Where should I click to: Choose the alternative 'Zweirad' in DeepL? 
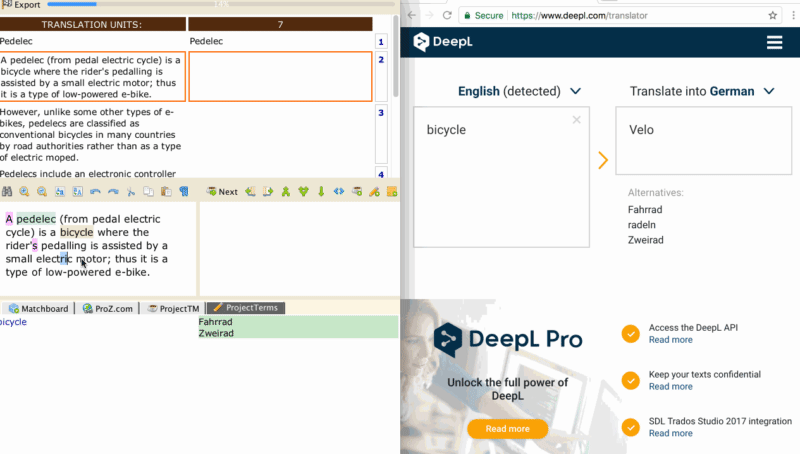645,240
